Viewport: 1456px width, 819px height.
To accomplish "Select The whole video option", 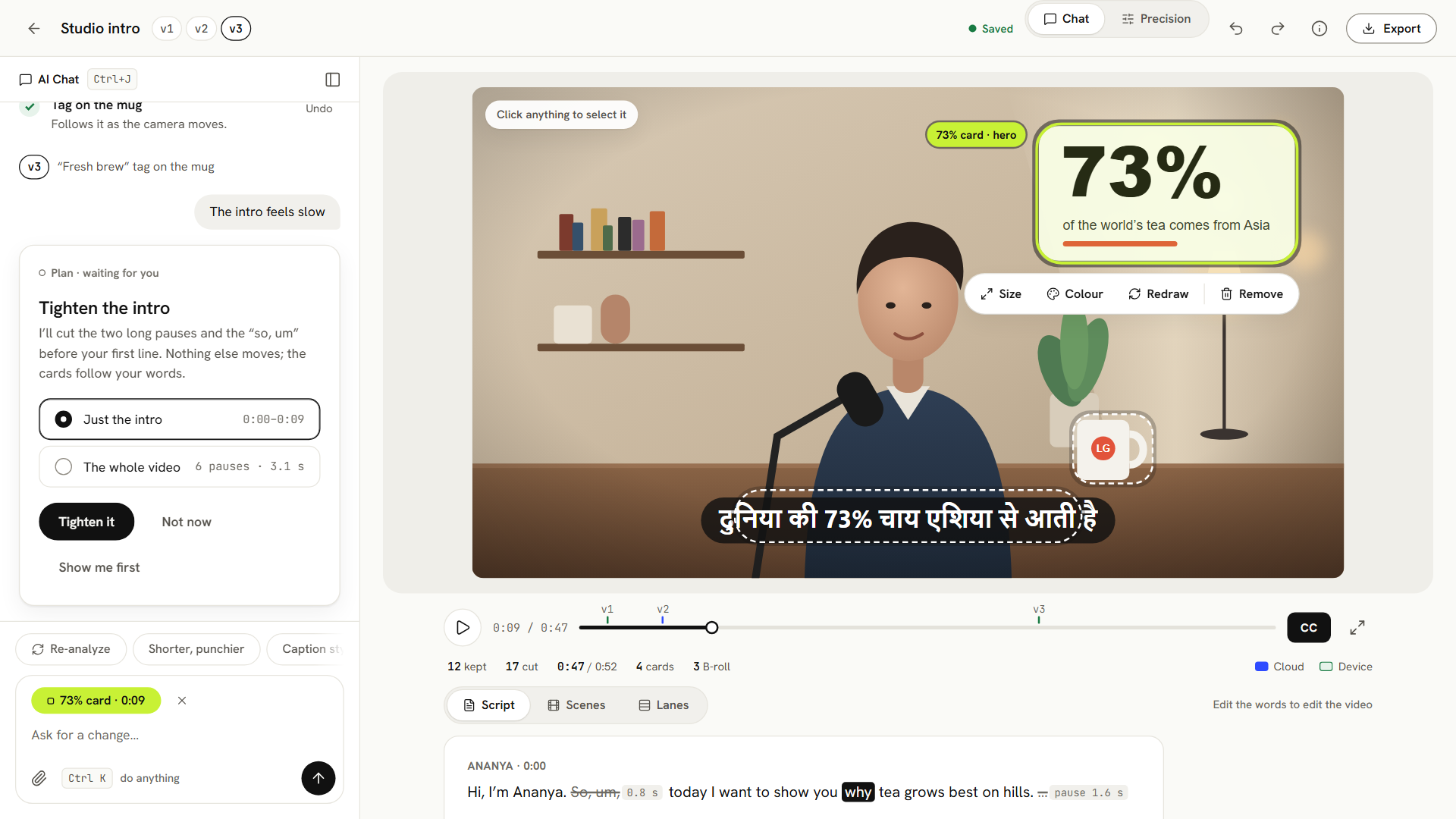I will pos(180,467).
